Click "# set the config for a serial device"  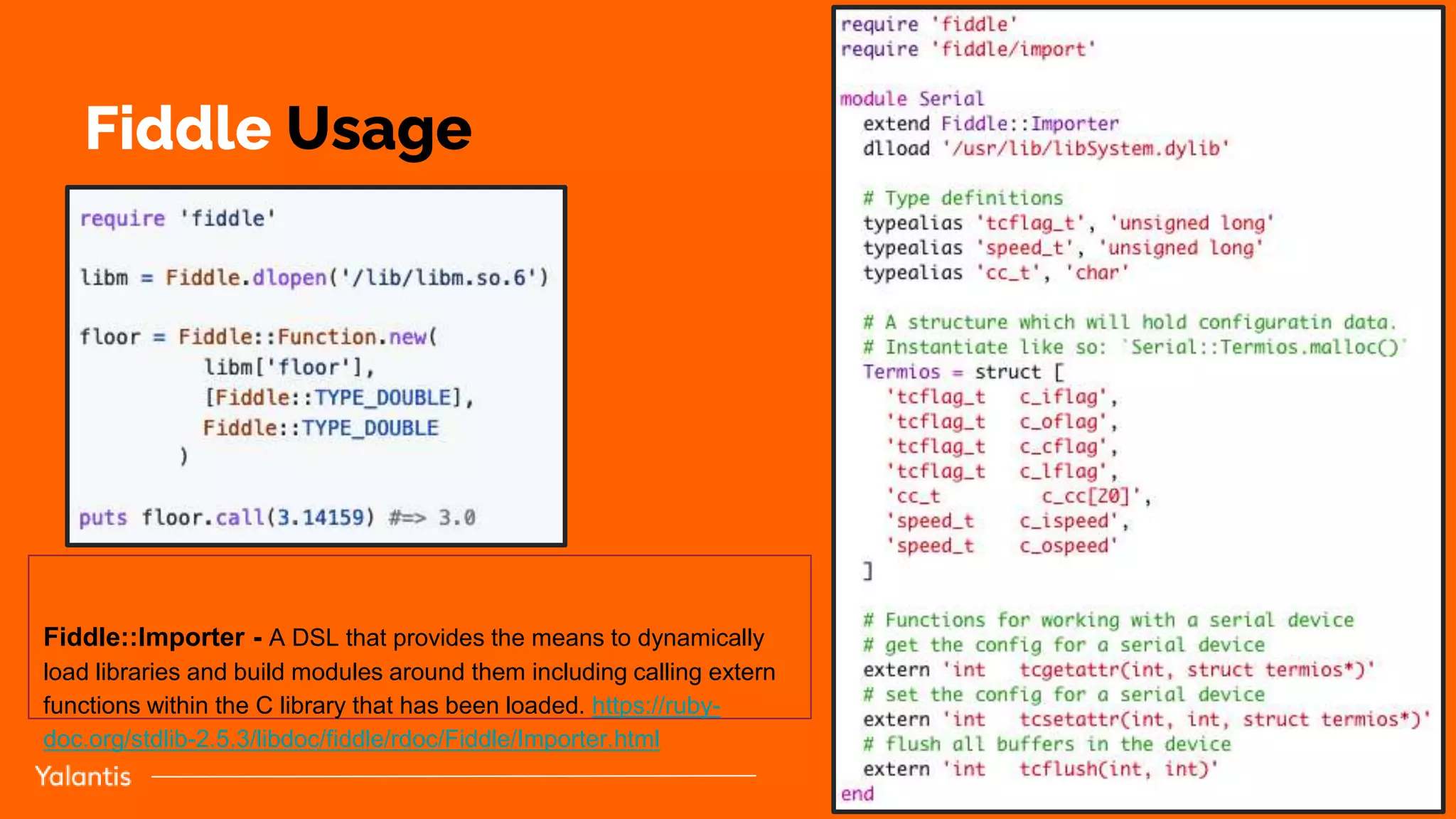coord(1064,695)
